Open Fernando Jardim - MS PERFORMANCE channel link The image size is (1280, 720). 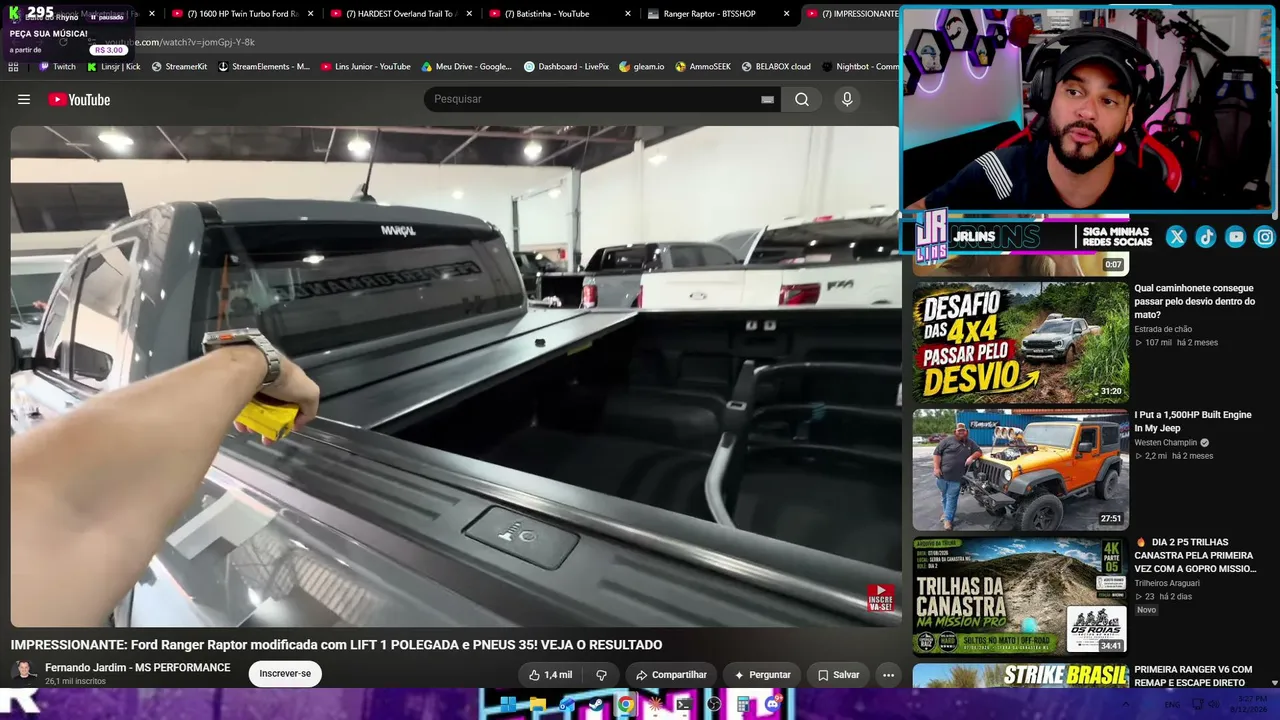click(x=138, y=668)
